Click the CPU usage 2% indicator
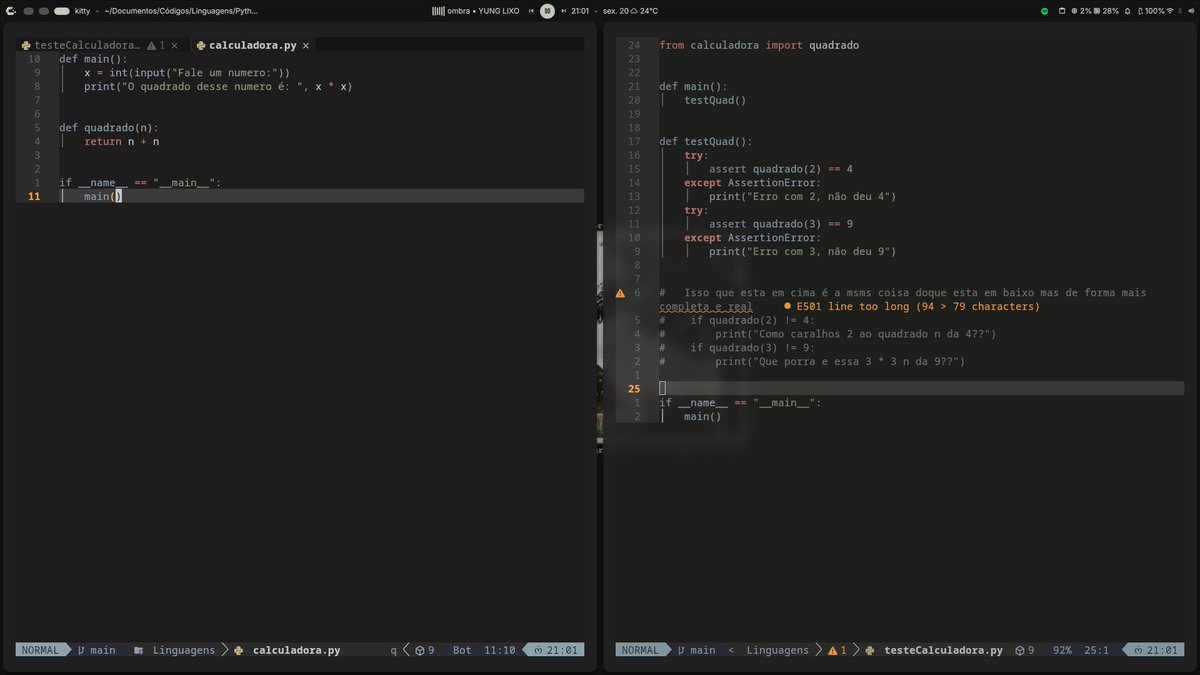The width and height of the screenshot is (1200, 675). click(1082, 10)
